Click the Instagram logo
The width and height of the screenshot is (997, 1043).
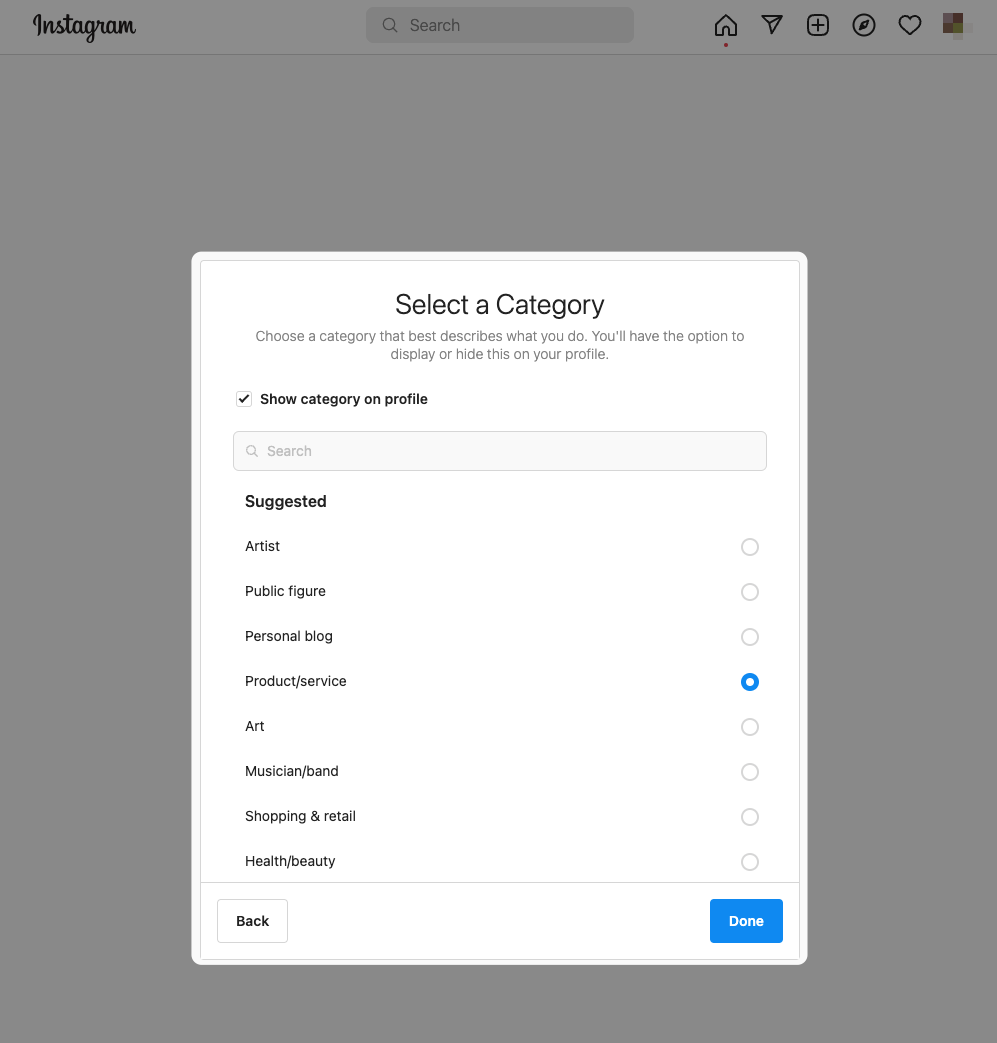[x=84, y=26]
